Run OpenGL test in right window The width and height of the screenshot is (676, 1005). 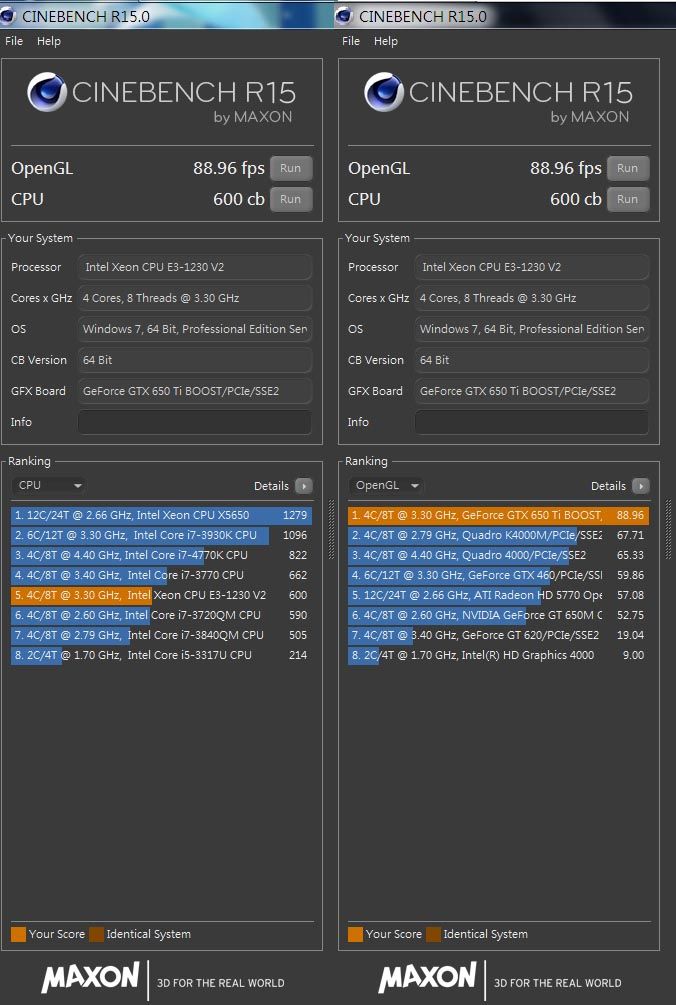[x=627, y=169]
